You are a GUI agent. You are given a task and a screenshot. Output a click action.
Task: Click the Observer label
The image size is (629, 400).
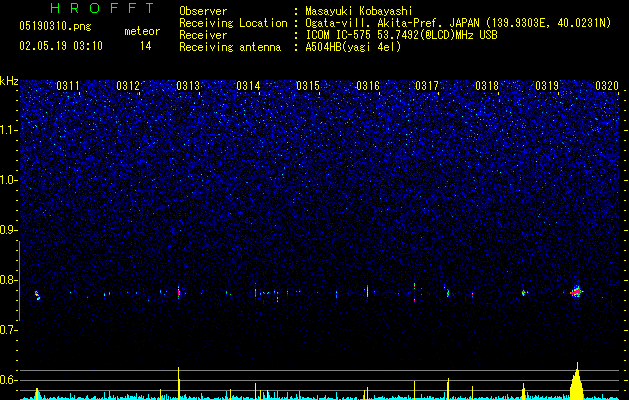point(203,11)
